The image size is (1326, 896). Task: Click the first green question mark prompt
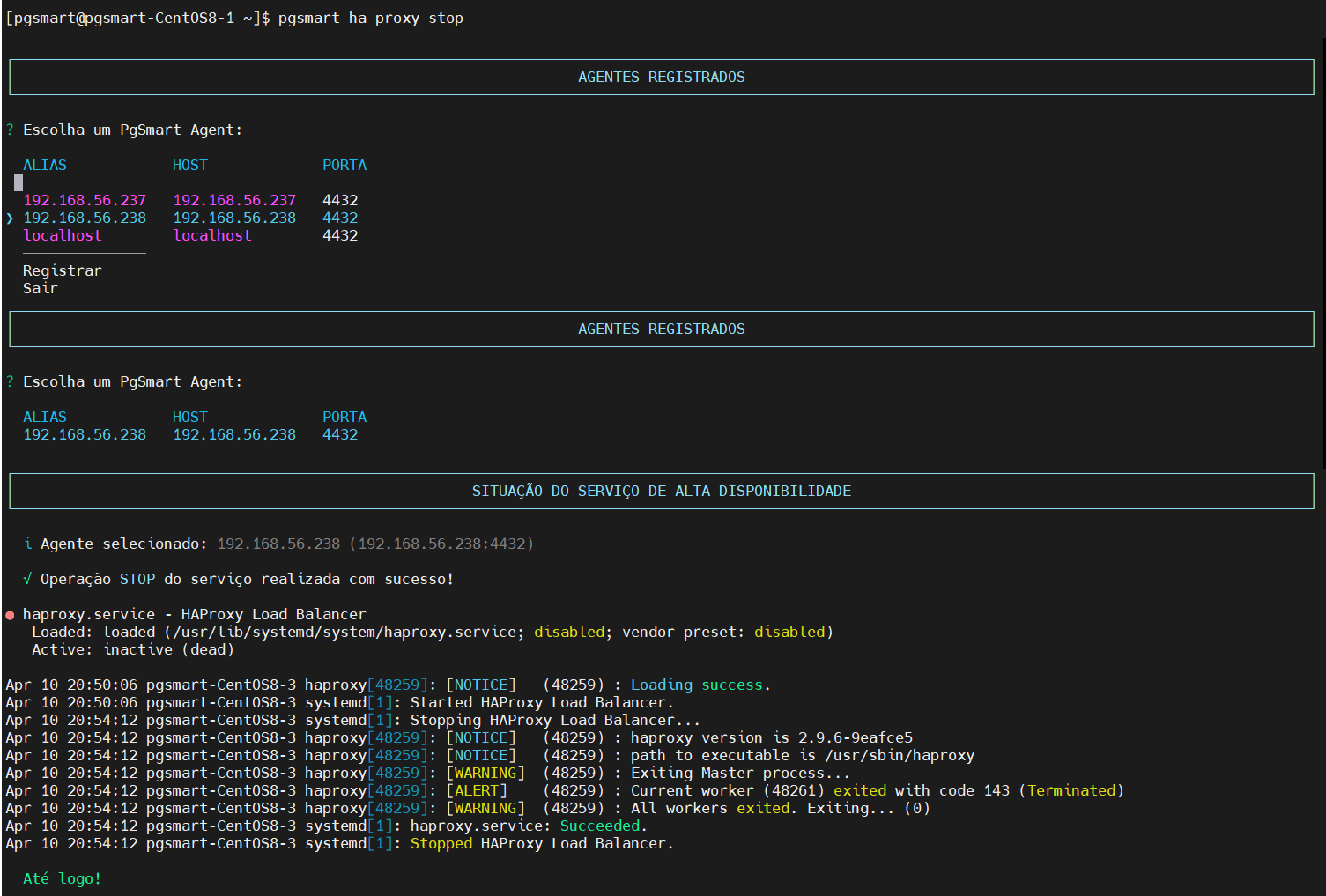coord(10,130)
